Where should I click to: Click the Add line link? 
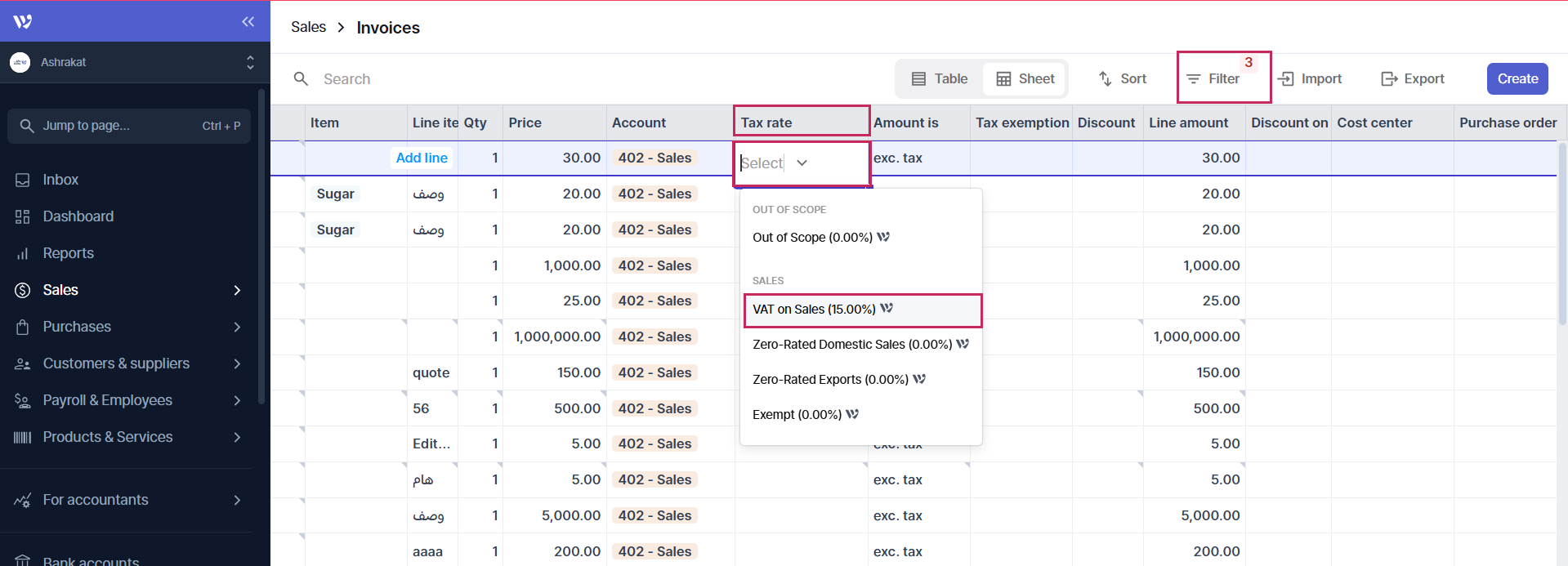tap(422, 158)
